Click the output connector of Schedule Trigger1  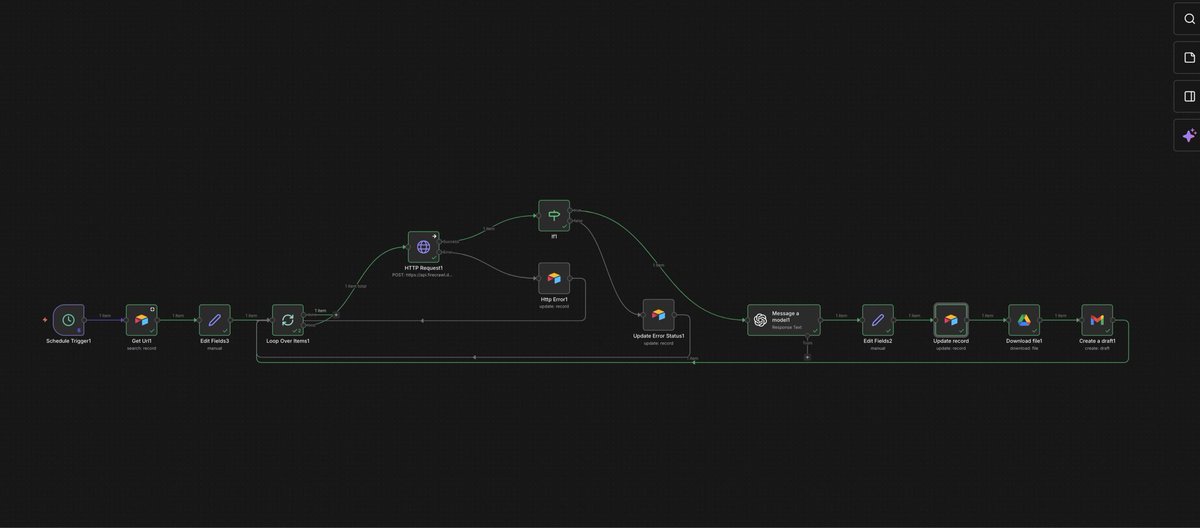[x=86, y=320]
